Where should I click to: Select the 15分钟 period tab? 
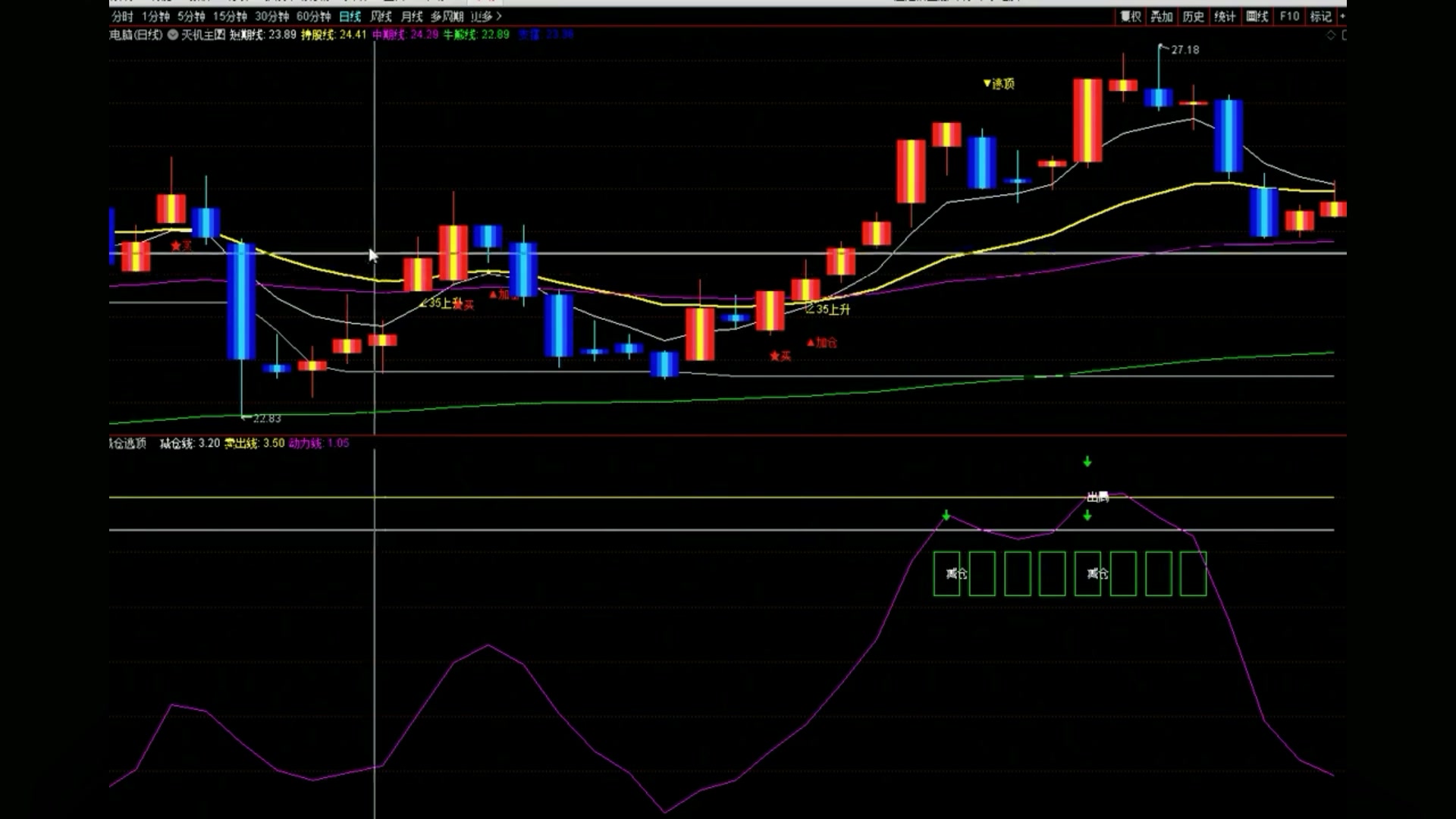pyautogui.click(x=230, y=16)
